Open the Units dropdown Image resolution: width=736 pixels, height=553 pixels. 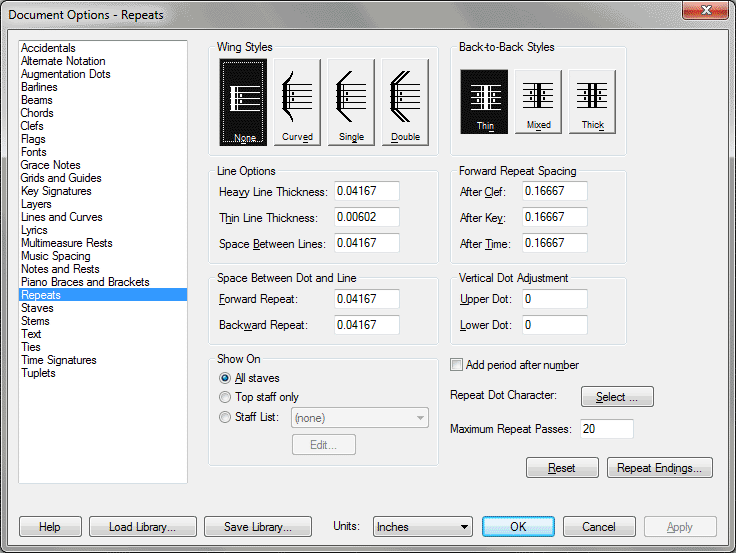422,527
